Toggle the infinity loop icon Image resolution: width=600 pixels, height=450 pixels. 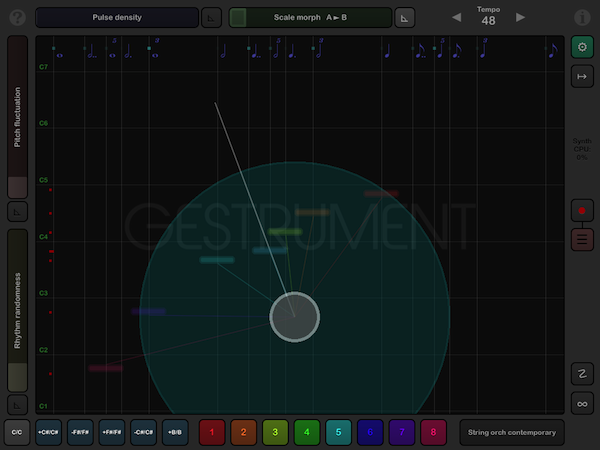(582, 404)
